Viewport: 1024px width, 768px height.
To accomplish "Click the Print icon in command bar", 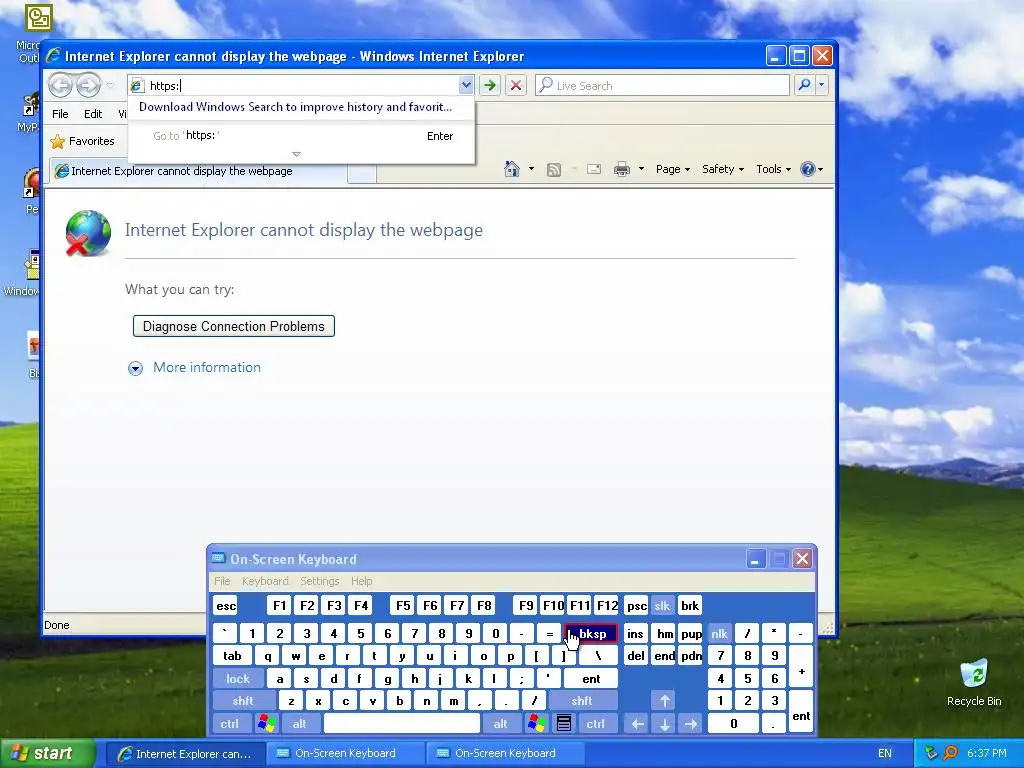I will point(622,169).
